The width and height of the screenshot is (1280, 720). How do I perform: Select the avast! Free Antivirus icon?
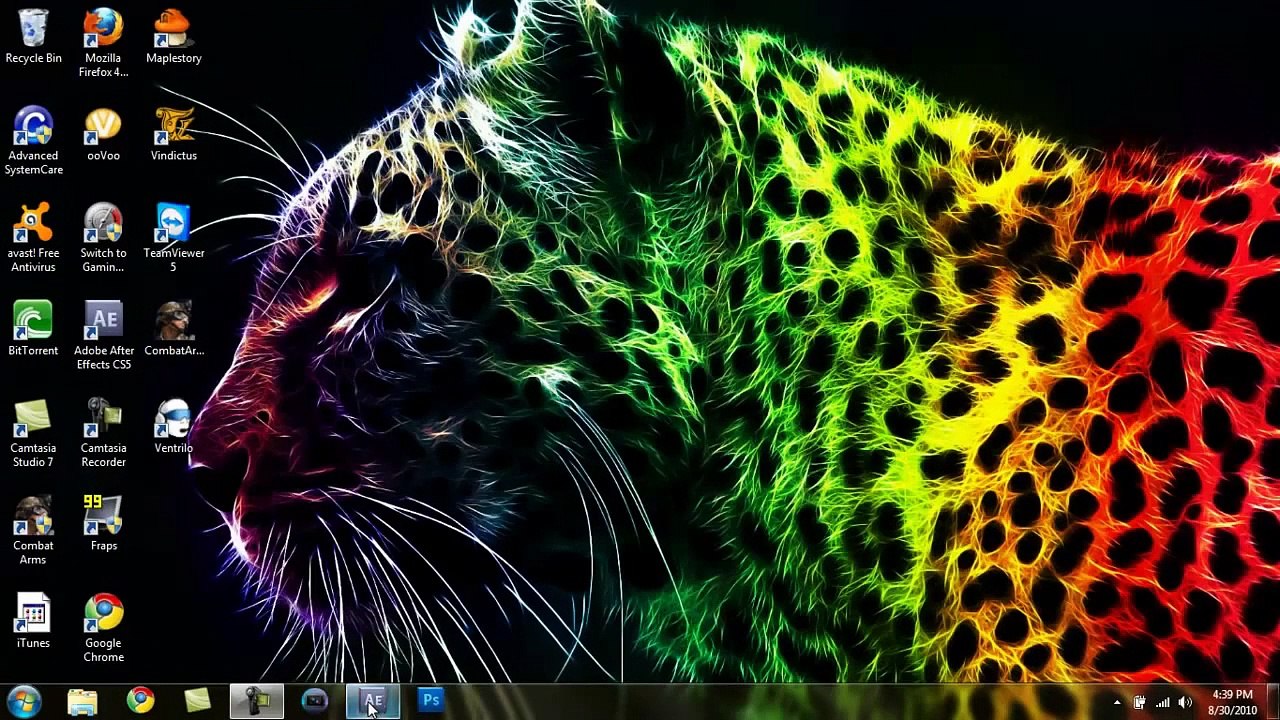click(33, 238)
